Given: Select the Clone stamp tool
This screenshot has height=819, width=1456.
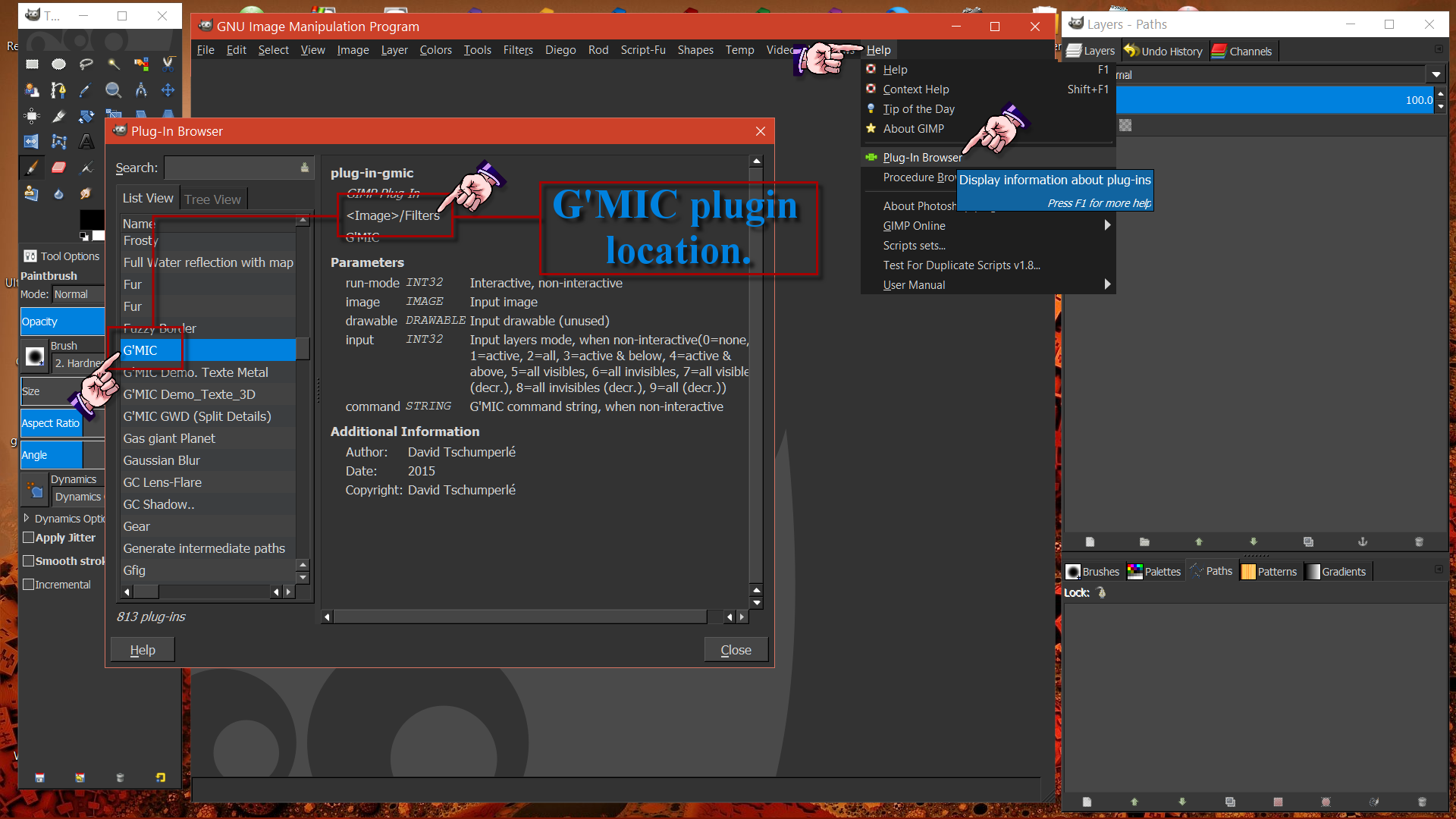Looking at the screenshot, I should [32, 193].
